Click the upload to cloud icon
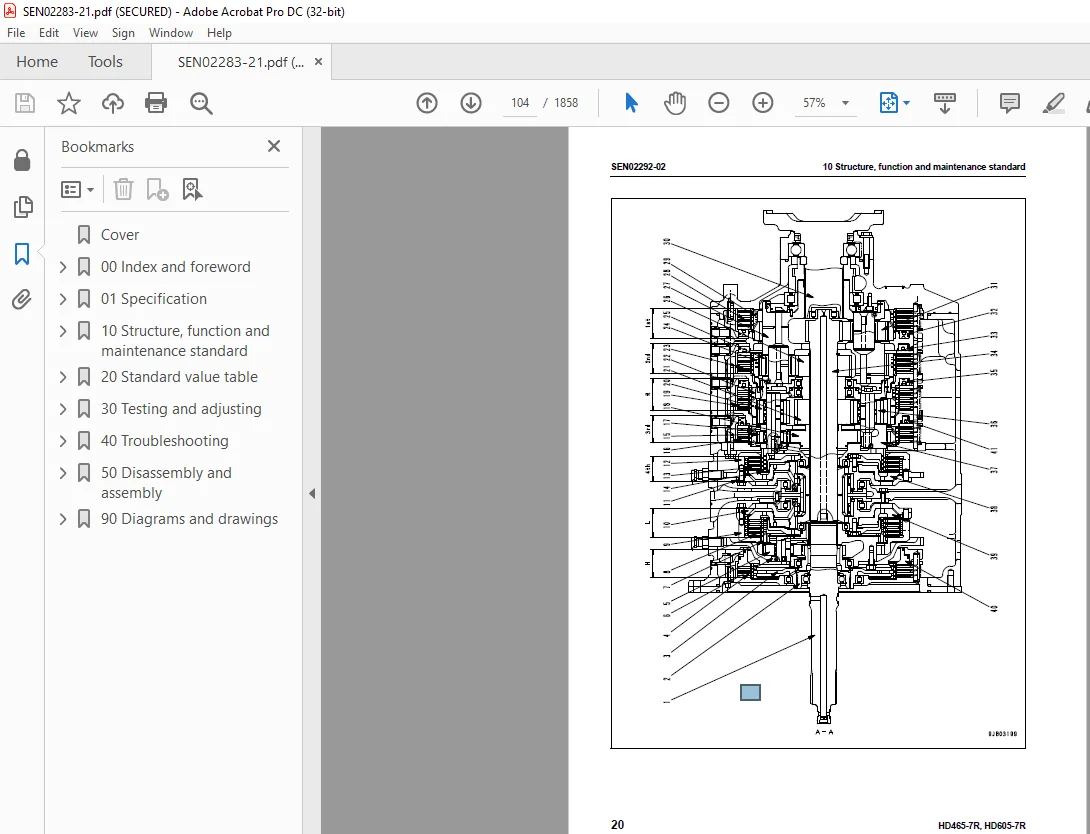The width and height of the screenshot is (1090, 834). 113,103
